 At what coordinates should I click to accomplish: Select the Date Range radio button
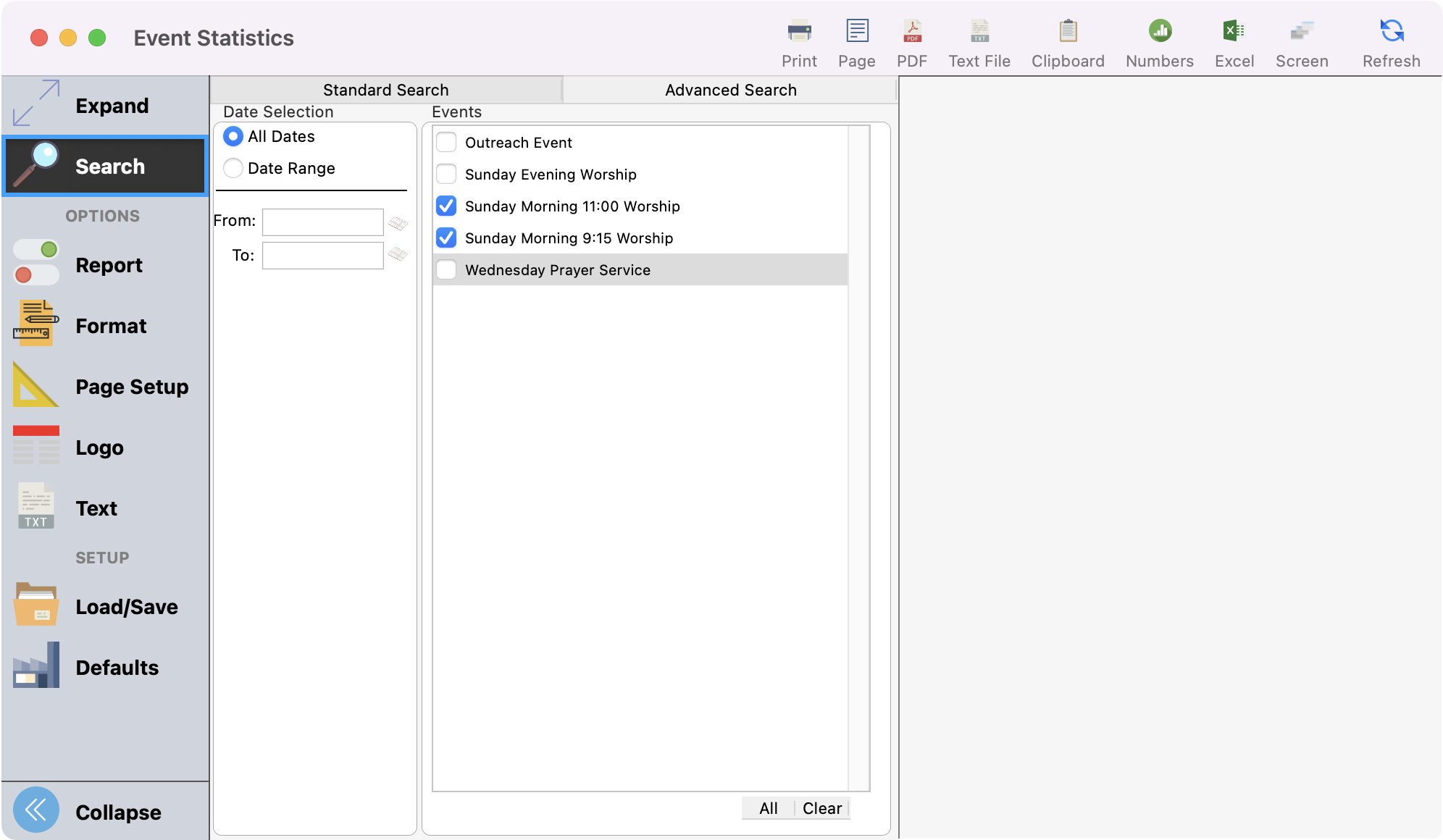(x=233, y=169)
